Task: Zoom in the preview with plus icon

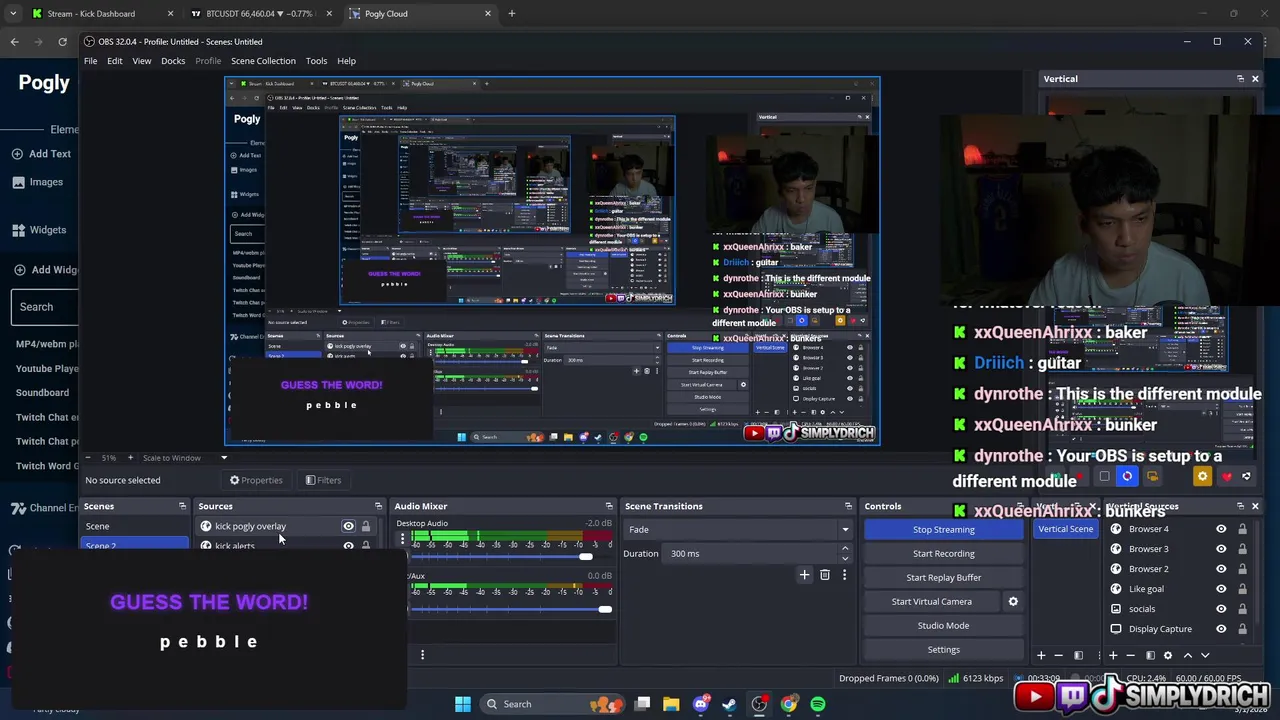Action: [130, 458]
